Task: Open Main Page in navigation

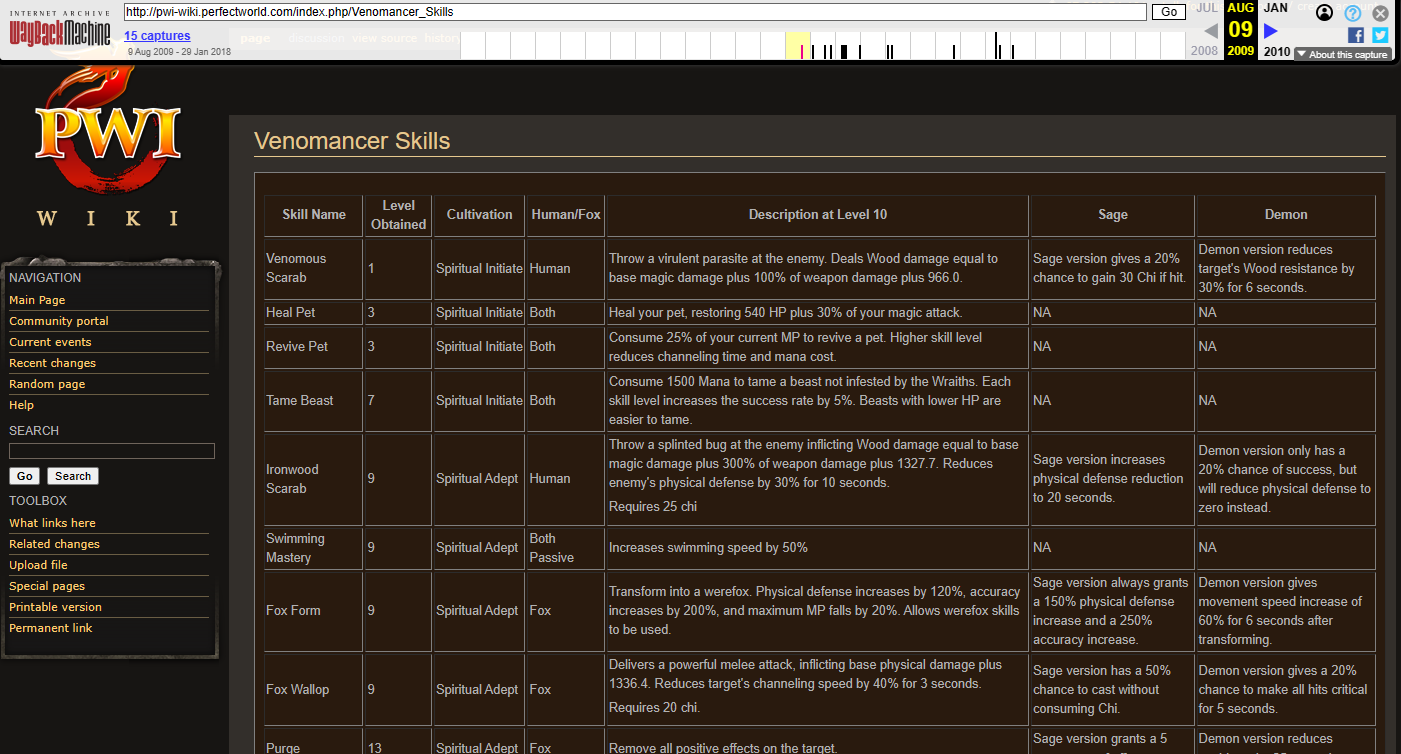Action: tap(37, 300)
